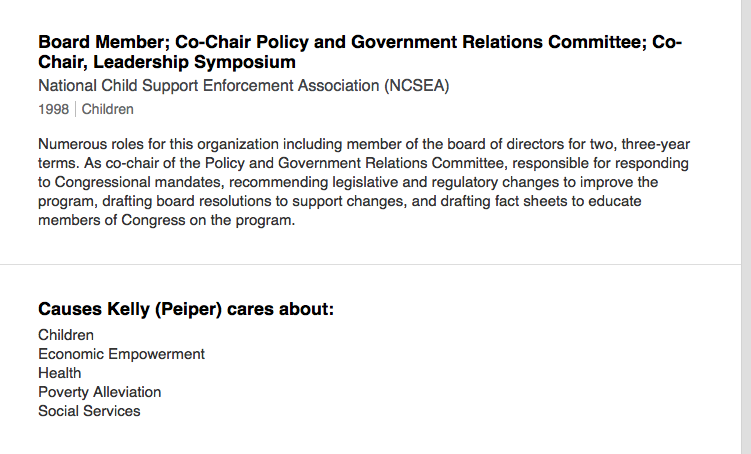The width and height of the screenshot is (751, 454).
Task: Select Children in the causes list
Action: click(66, 335)
